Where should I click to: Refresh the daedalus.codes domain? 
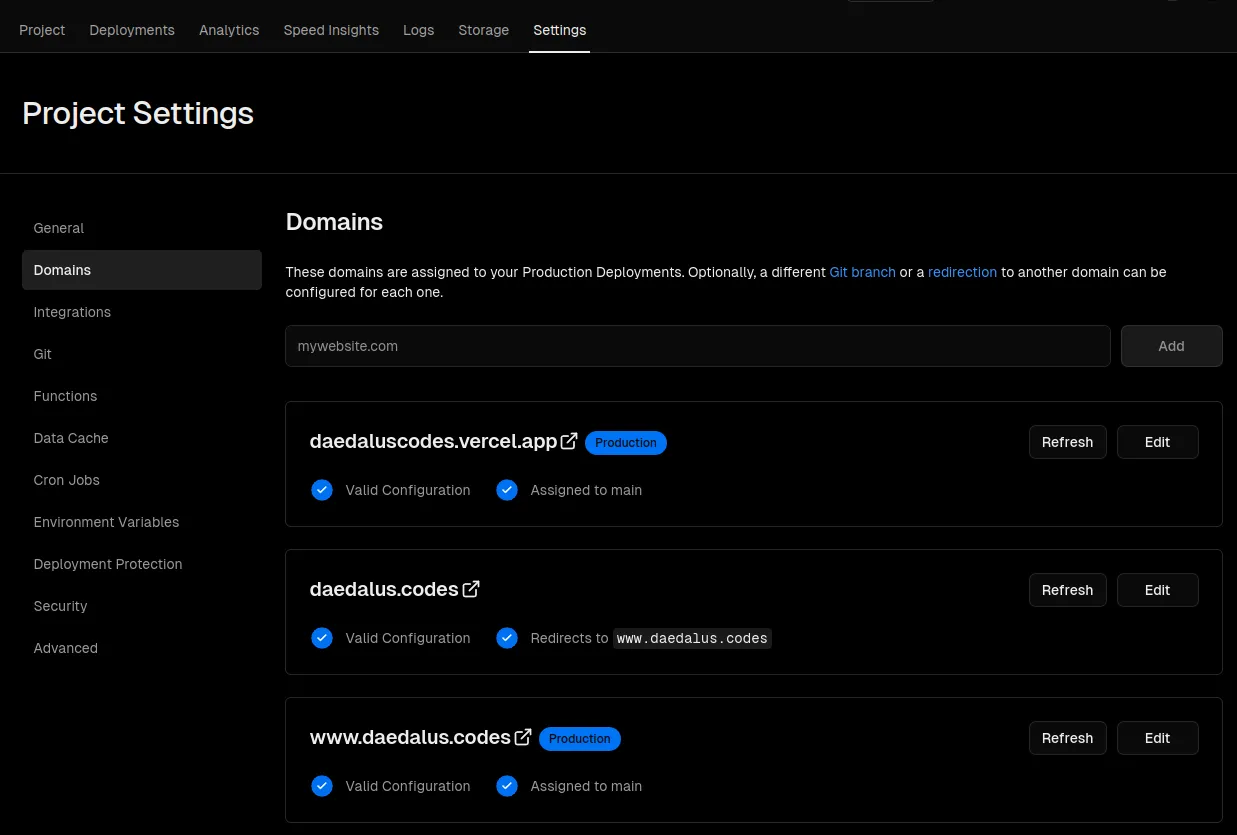(1067, 590)
